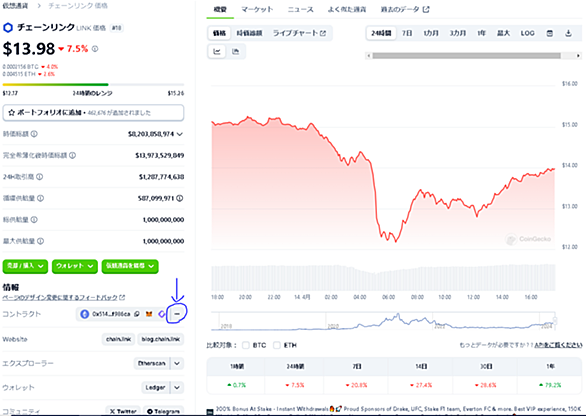This screenshot has height=416, width=586.
Task: Open the page design feedback link
Action: tap(64, 298)
